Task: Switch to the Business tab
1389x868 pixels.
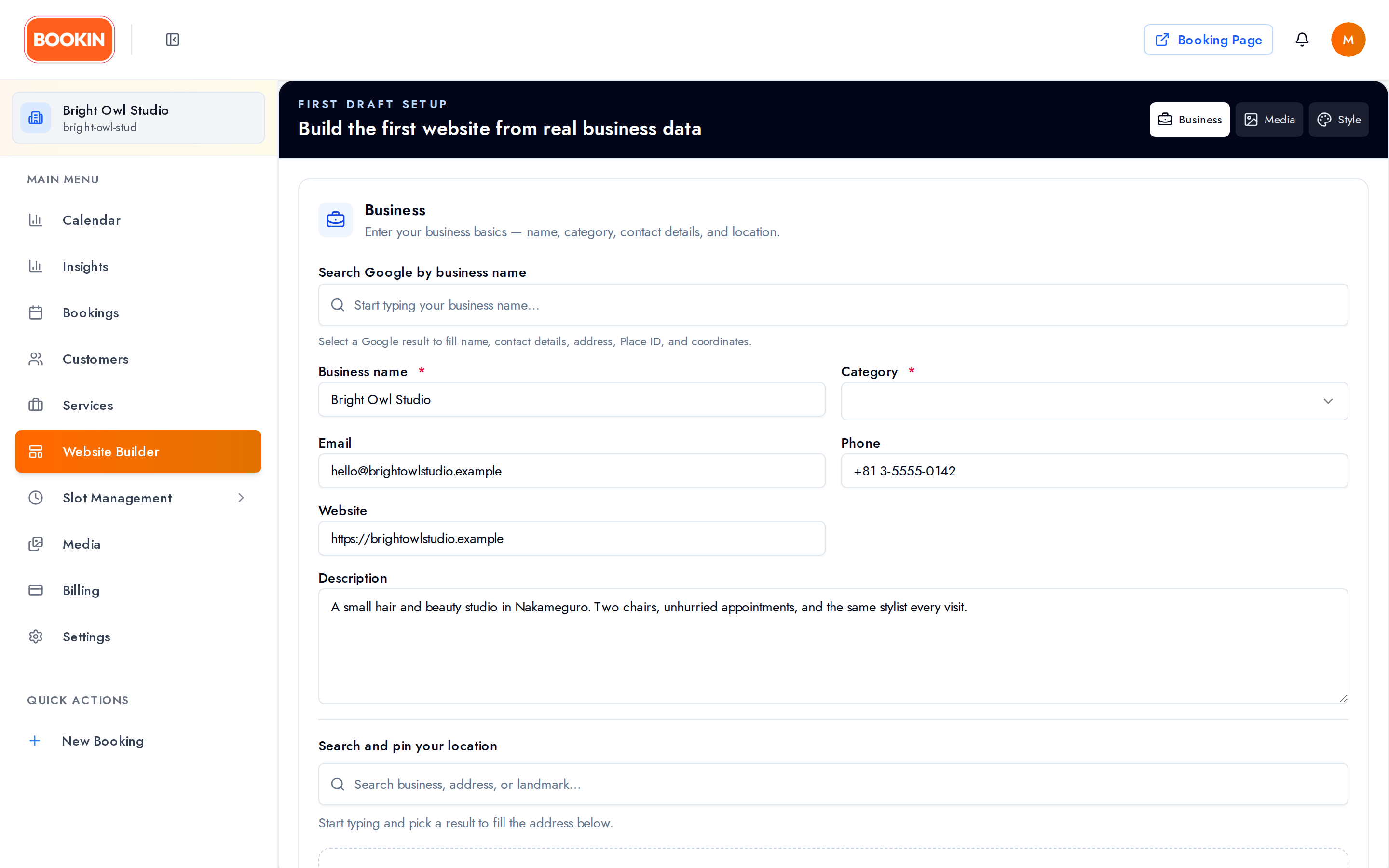Action: coord(1189,120)
